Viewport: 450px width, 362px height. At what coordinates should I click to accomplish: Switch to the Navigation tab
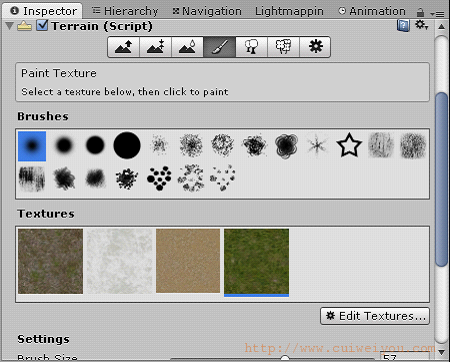[x=207, y=11]
